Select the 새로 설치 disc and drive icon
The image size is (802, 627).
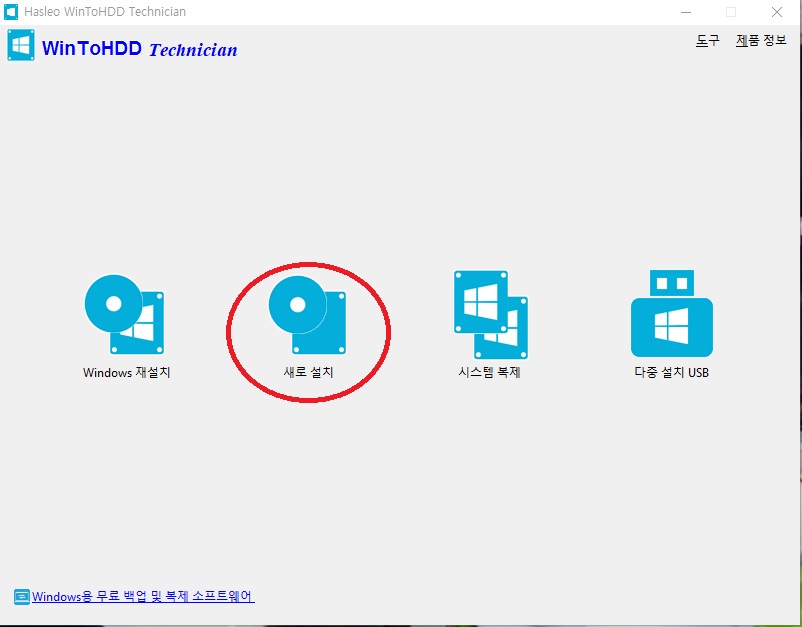[307, 315]
